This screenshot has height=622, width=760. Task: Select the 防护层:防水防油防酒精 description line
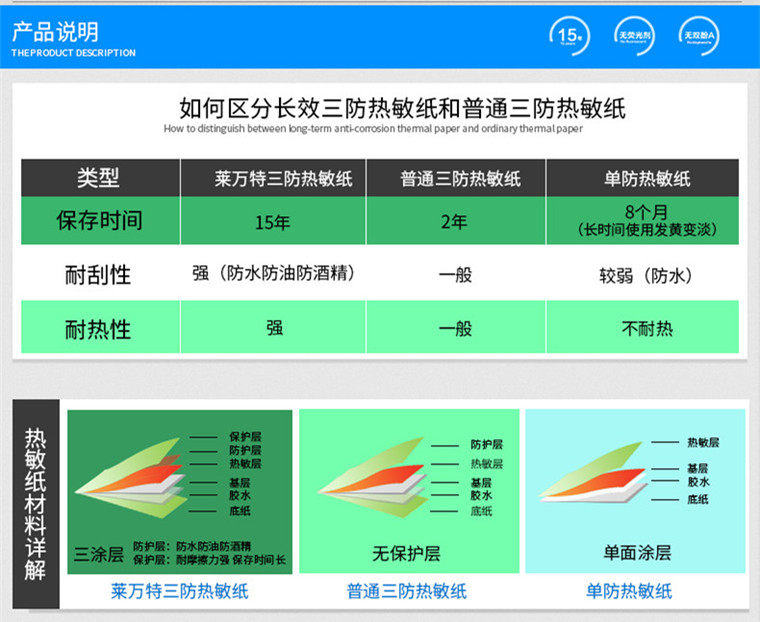point(192,546)
